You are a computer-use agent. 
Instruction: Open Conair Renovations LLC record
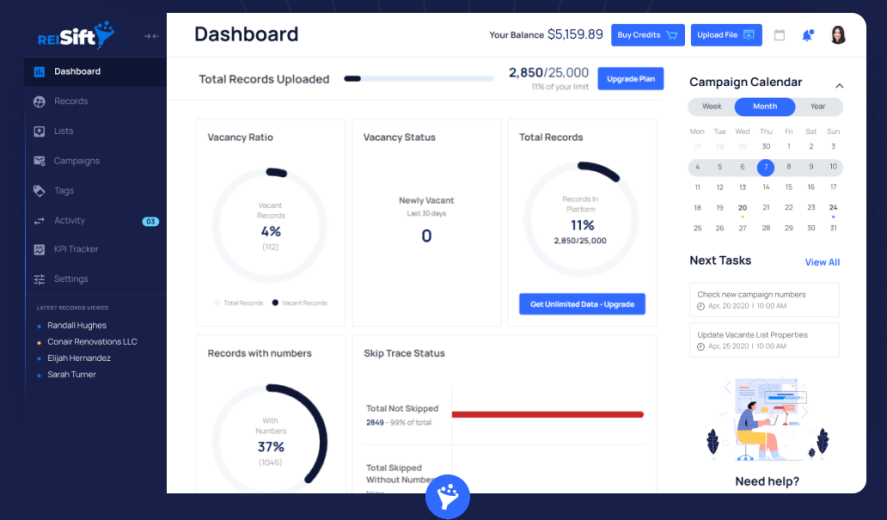[92, 342]
